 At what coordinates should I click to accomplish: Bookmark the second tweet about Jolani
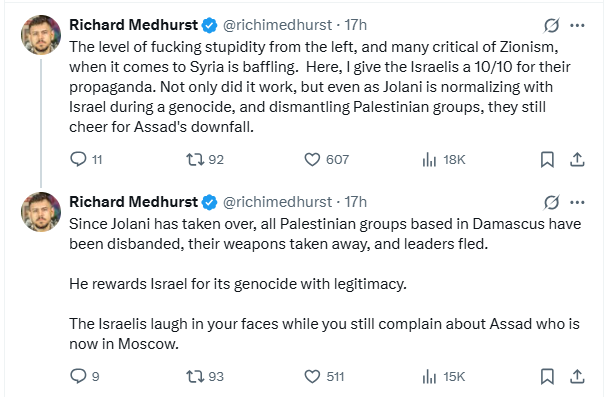coord(547,376)
